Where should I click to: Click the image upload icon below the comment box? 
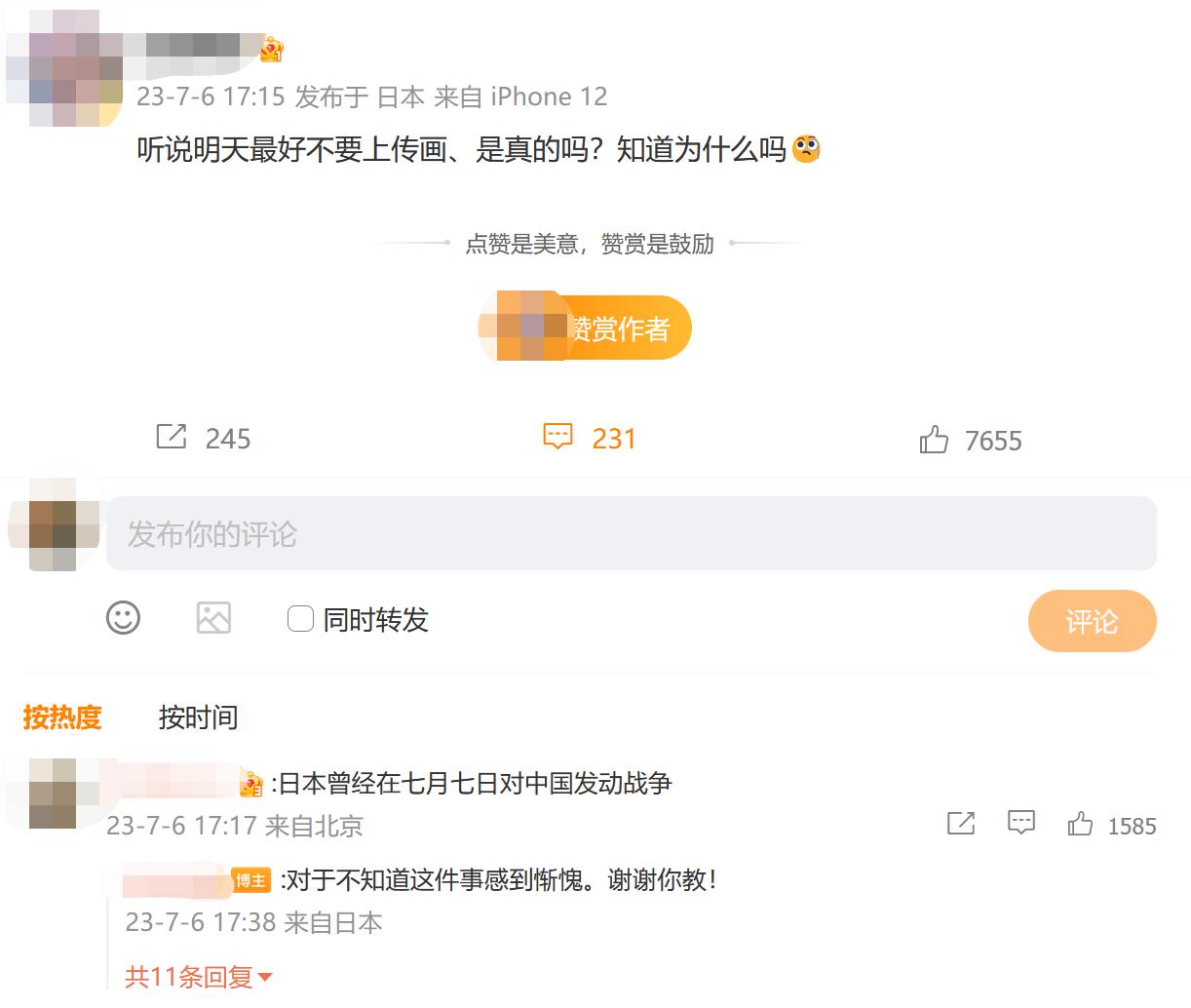213,618
